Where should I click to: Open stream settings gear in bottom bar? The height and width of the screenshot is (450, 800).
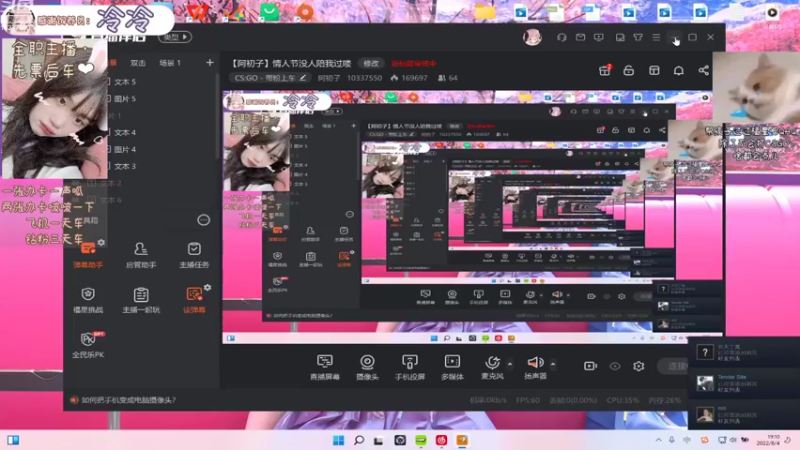click(x=638, y=366)
